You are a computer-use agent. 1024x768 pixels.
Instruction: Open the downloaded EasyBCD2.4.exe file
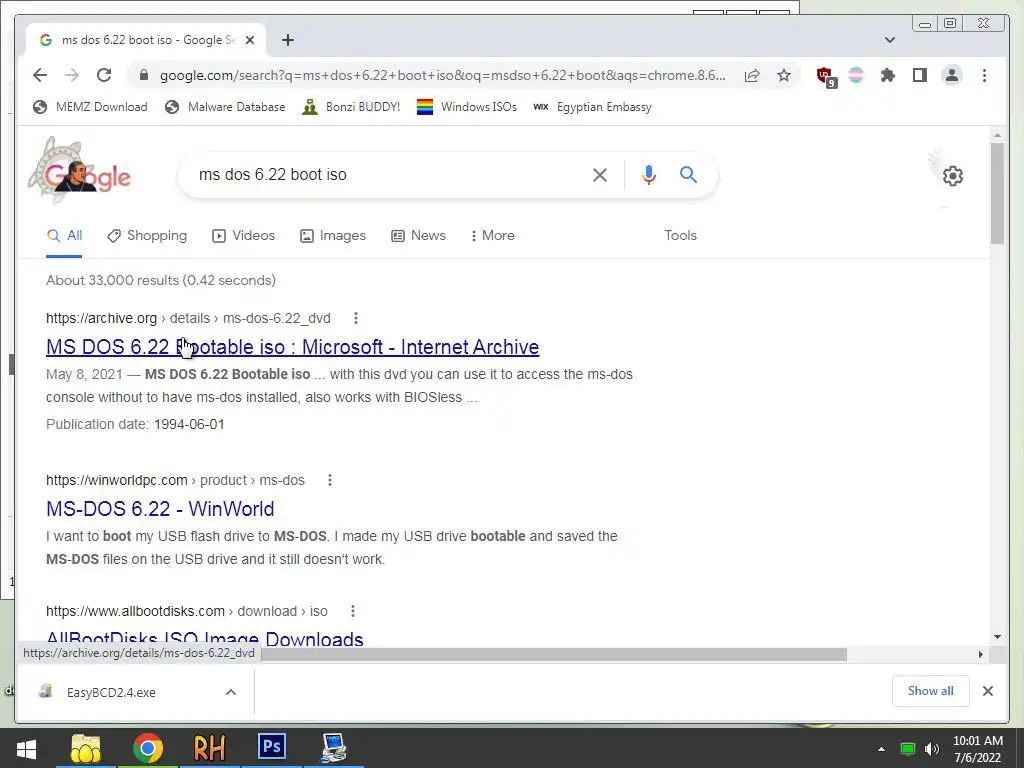pyautogui.click(x=111, y=692)
